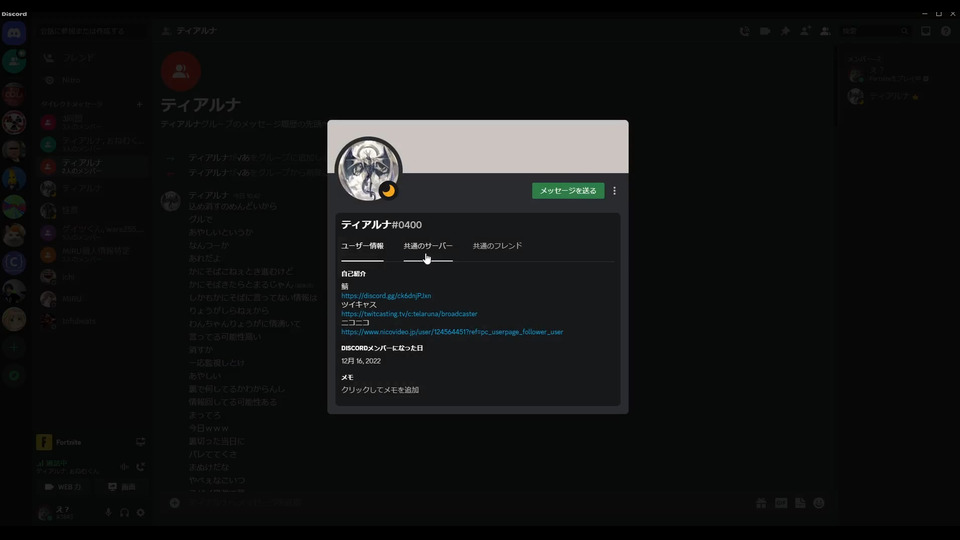Disconnect from the call icon
The width and height of the screenshot is (960, 540).
click(140, 467)
